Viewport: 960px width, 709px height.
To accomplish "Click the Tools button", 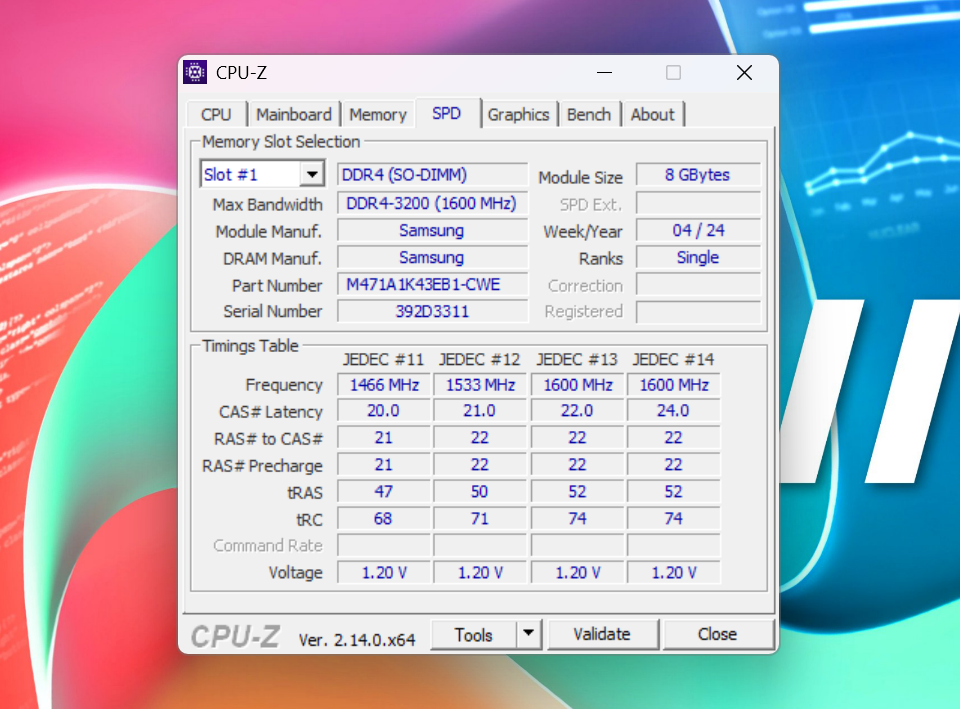I will click(473, 634).
